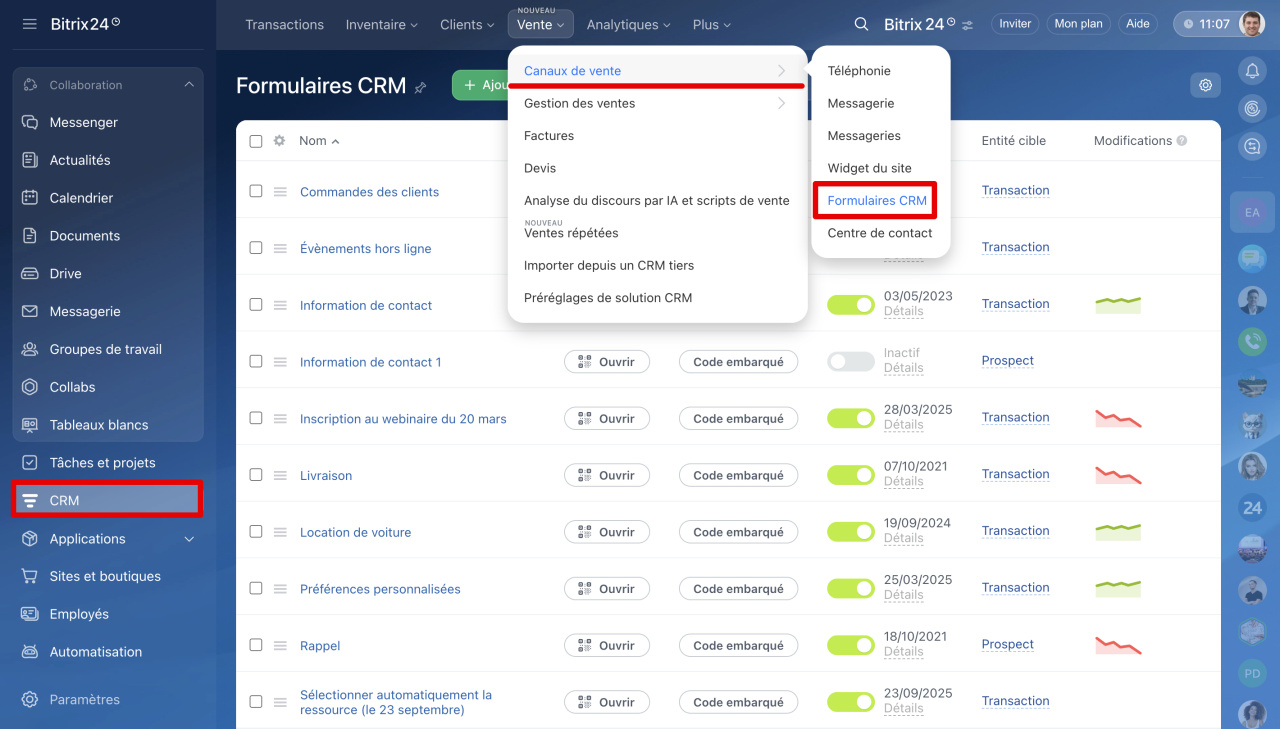Viewport: 1280px width, 729px height.
Task: Click the hamburger menu icon beside Bitrix24
Action: point(29,24)
